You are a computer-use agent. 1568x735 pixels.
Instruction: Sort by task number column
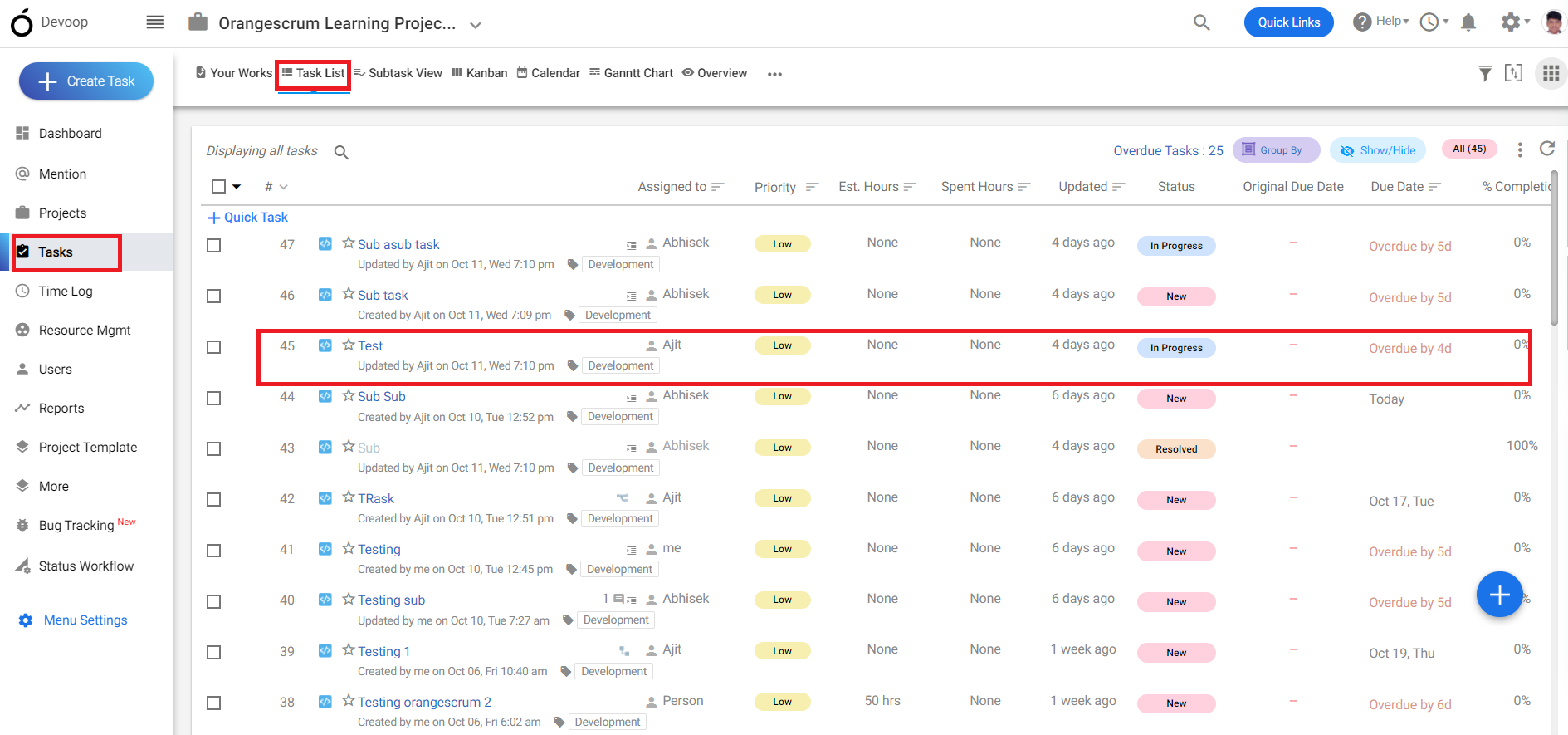[276, 187]
